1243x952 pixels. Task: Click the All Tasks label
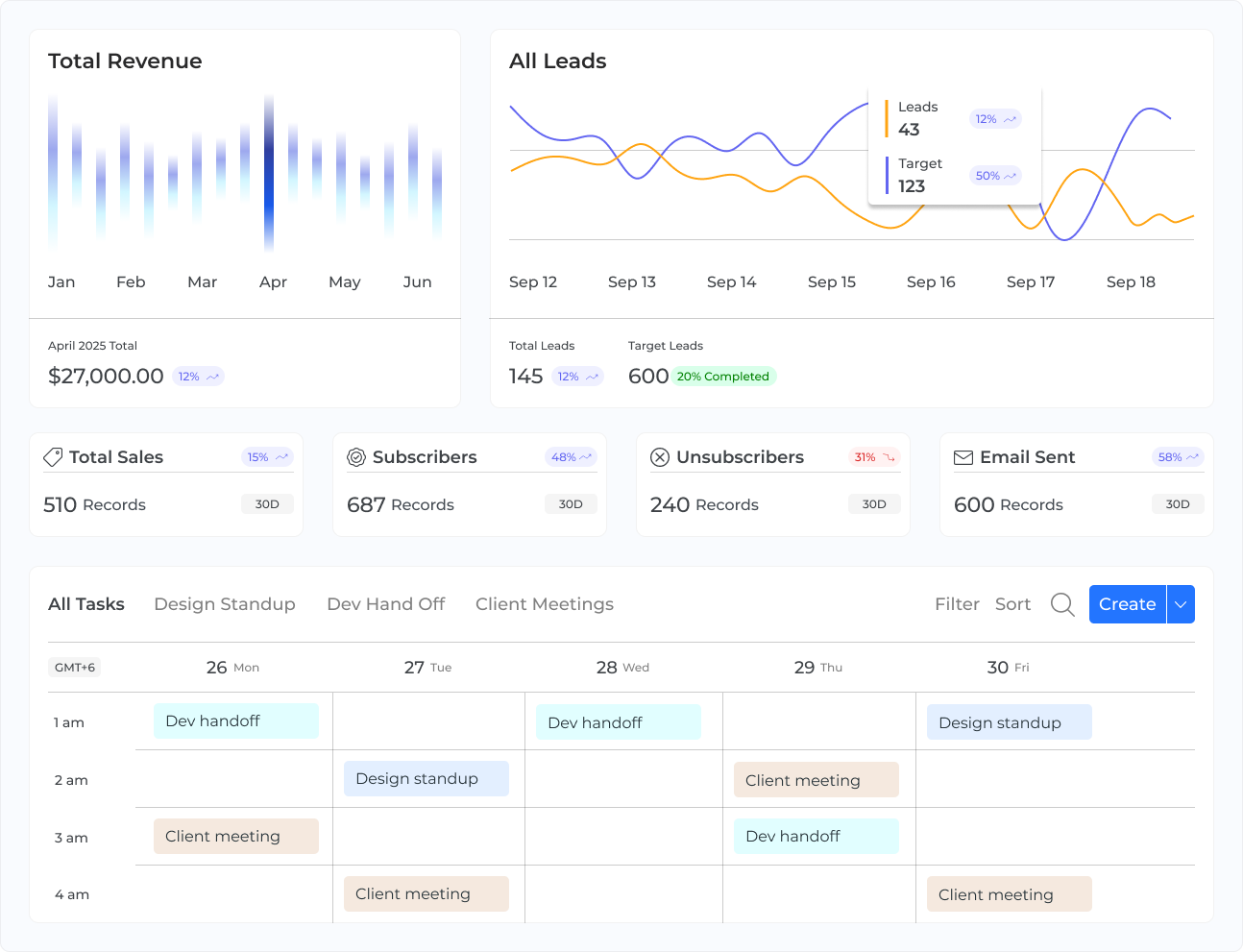tap(86, 604)
